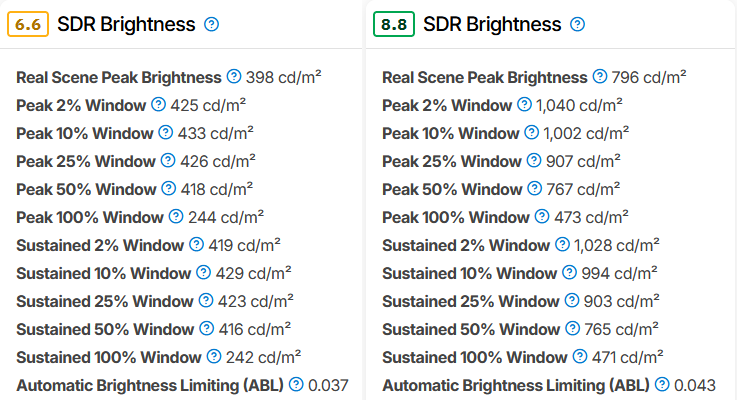This screenshot has width=737, height=400.
Task: Show Sustained 50% Window info, left panel
Action: tap(206, 328)
